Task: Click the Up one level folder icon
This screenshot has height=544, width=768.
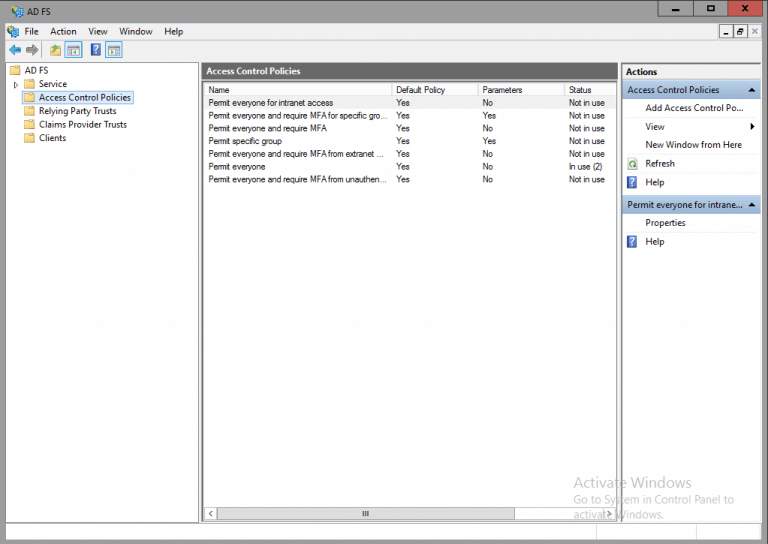Action: (55, 50)
